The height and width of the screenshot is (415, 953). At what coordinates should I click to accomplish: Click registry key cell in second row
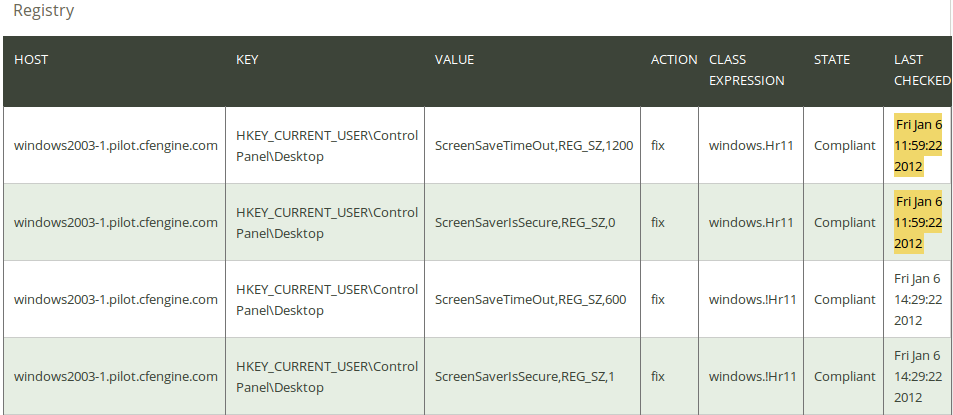tap(327, 222)
